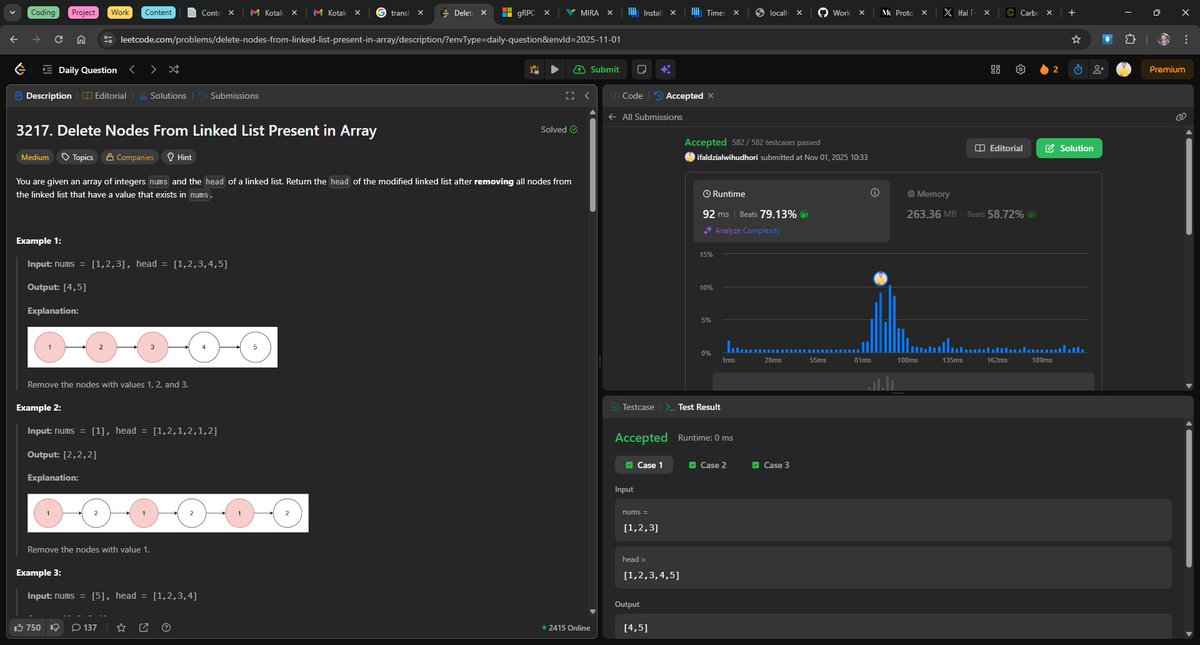
Task: Click the timer stopwatch icon
Action: [x=1078, y=70]
